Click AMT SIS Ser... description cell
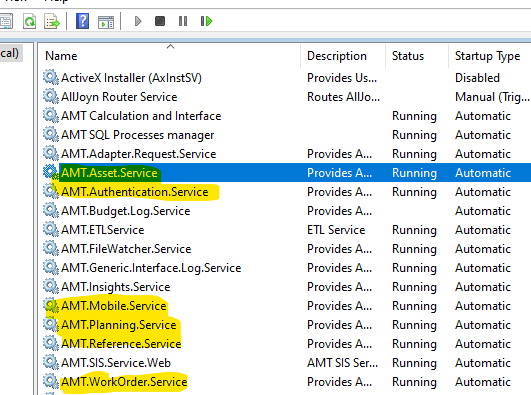The height and width of the screenshot is (395, 531). coord(342,363)
